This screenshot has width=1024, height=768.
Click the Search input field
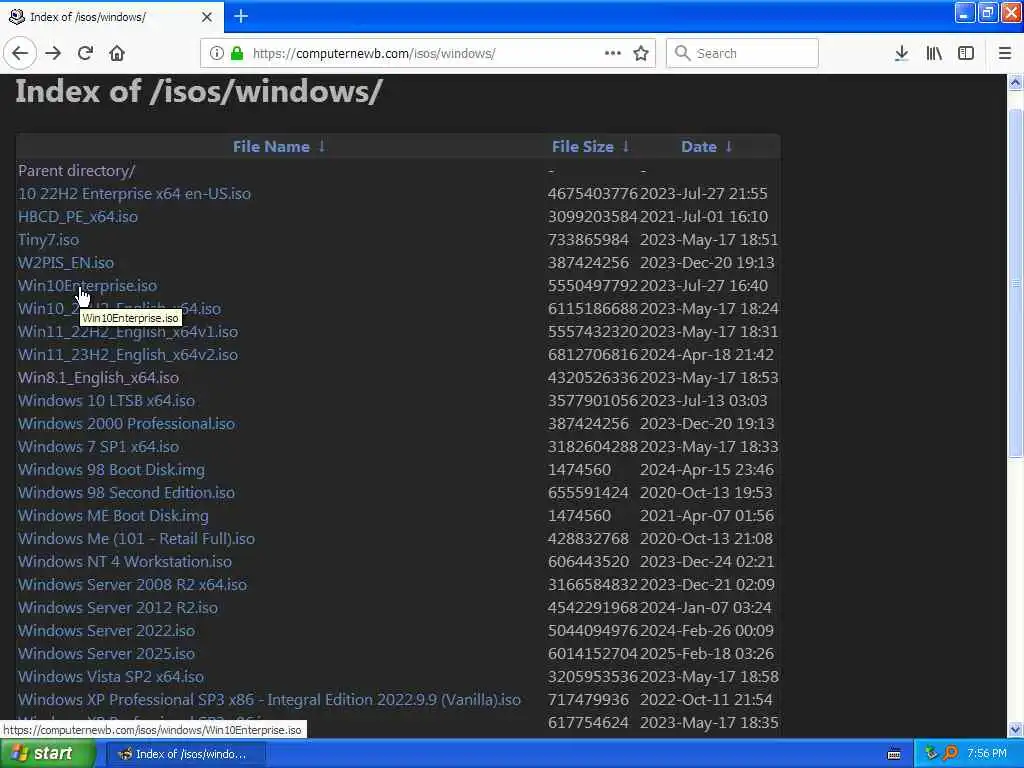click(x=742, y=53)
